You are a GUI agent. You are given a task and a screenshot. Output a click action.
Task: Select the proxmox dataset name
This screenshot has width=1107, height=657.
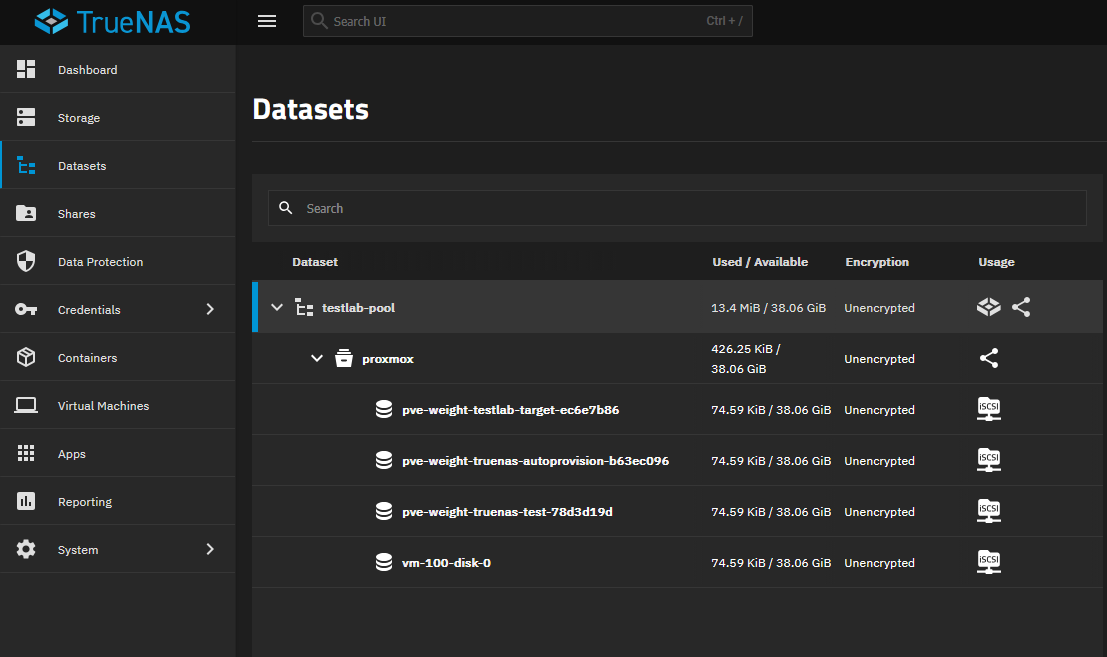(388, 359)
